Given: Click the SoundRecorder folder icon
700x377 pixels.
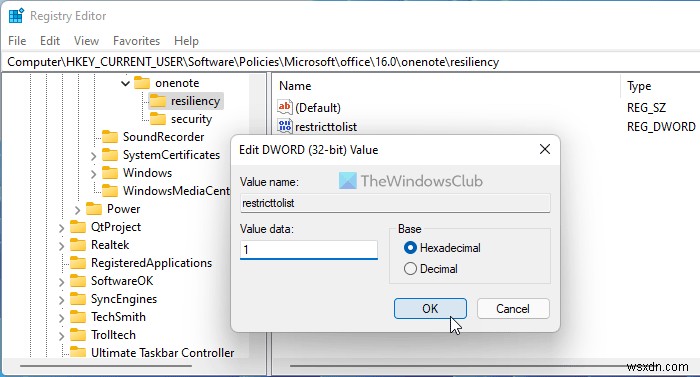Looking at the screenshot, I should tap(110, 137).
